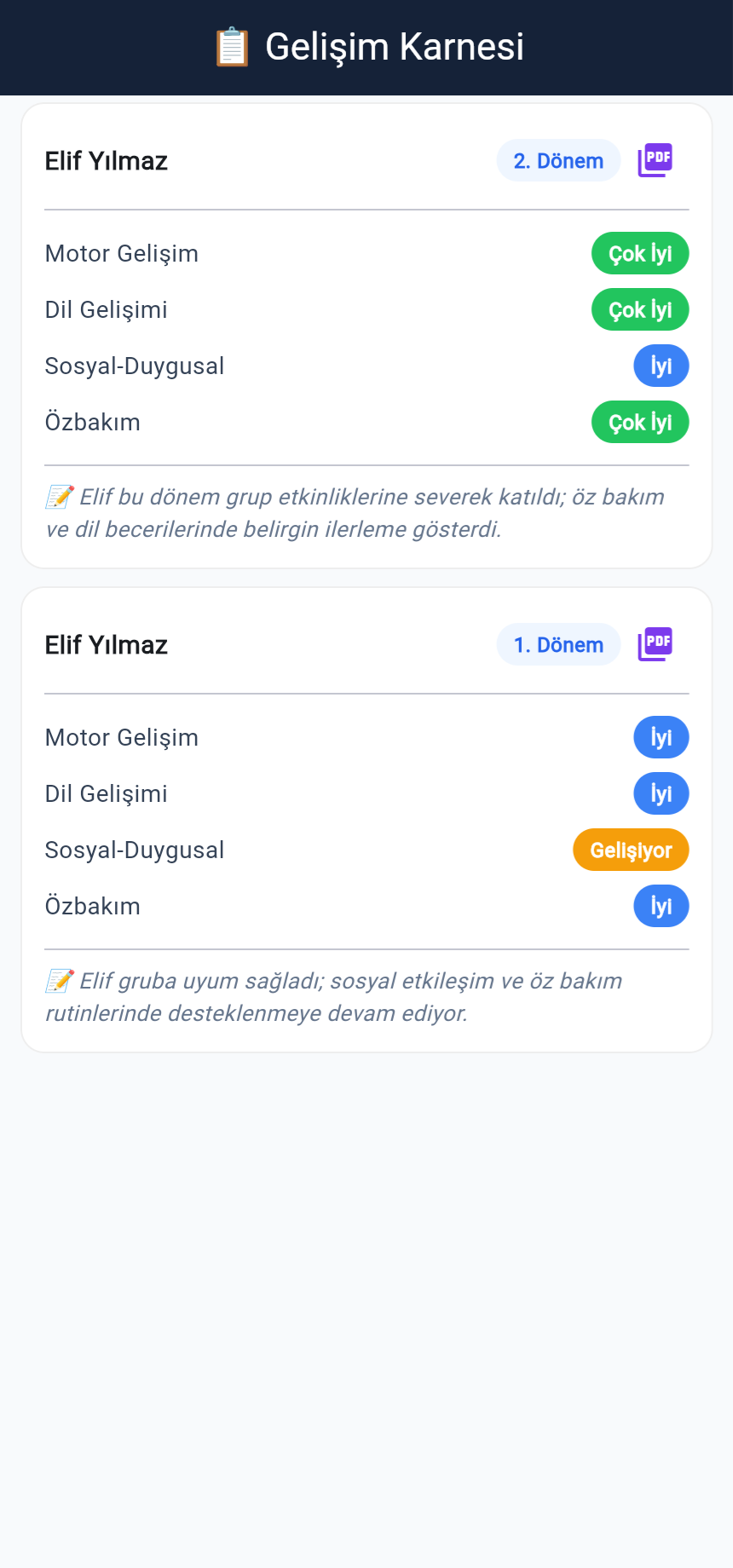733x1568 pixels.
Task: Click the note icon in 1. Dönem comment
Action: (60, 981)
